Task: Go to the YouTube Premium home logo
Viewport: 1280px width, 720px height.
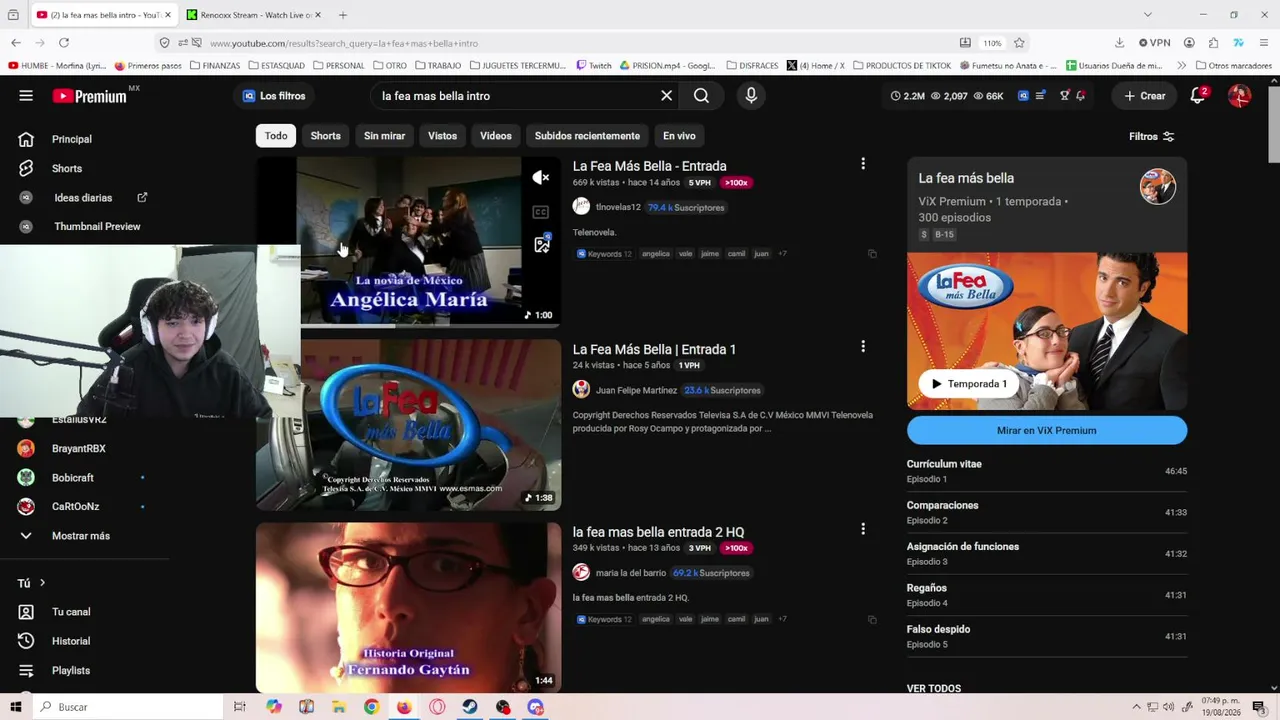Action: coord(90,96)
